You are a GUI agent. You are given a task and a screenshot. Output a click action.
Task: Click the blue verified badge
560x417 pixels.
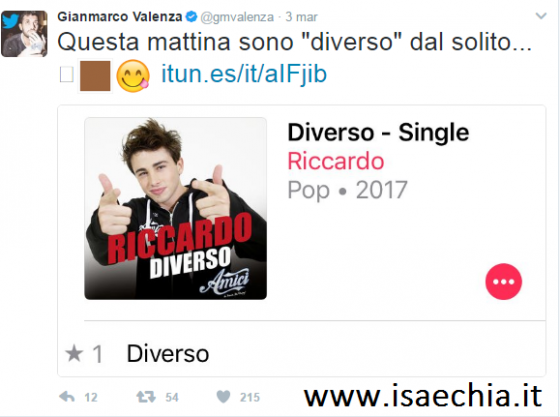pos(192,16)
